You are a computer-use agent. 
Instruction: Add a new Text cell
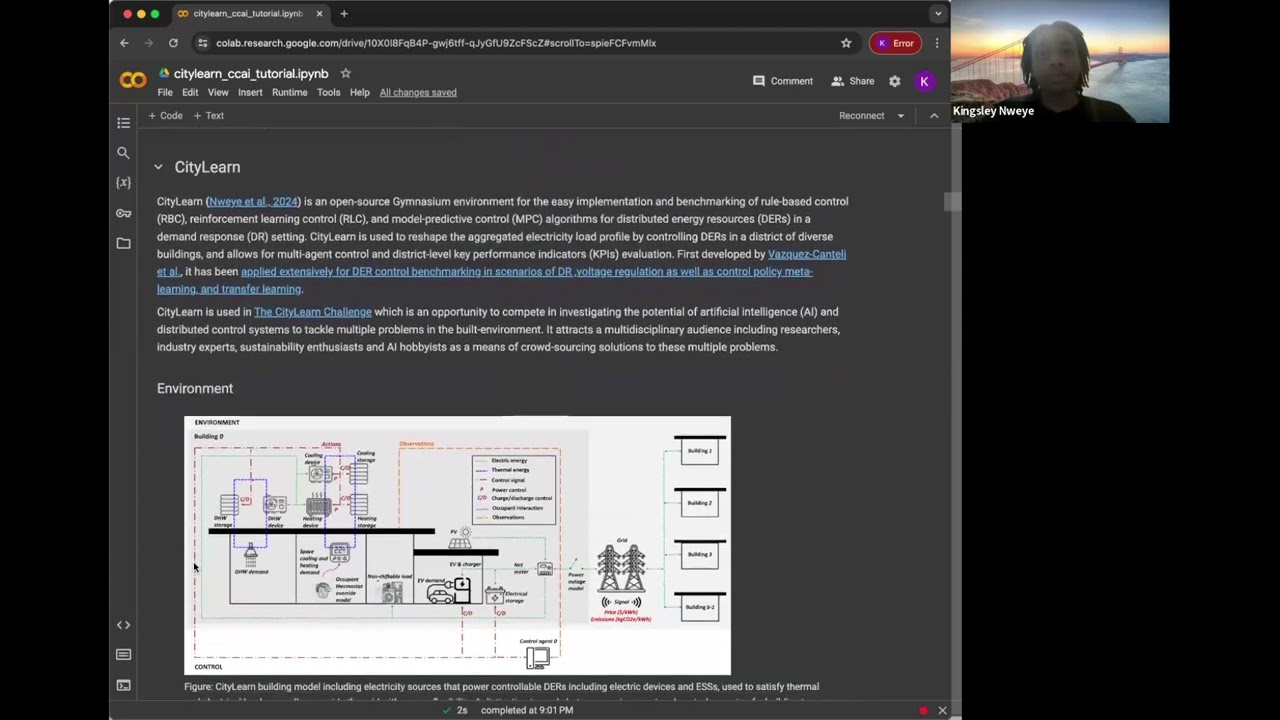(x=209, y=116)
